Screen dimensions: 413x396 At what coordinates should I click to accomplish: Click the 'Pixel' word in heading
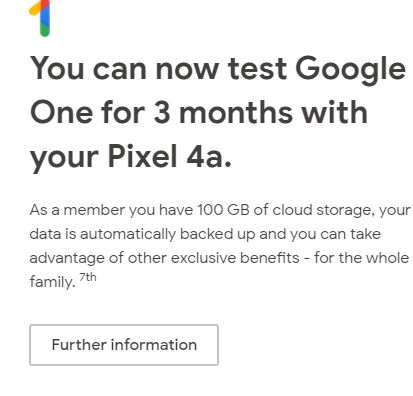(x=142, y=155)
